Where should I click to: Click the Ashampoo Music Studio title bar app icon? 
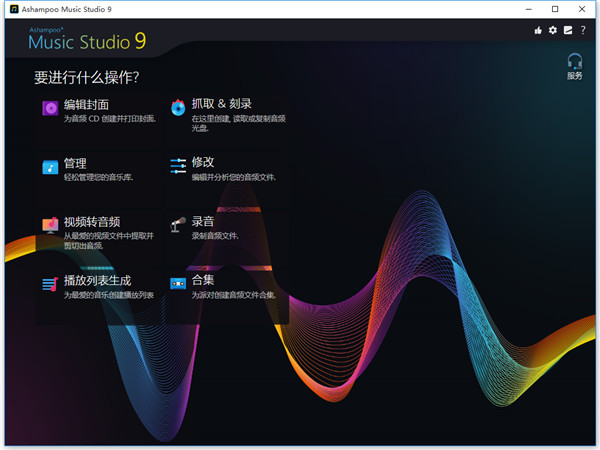pyautogui.click(x=14, y=9)
